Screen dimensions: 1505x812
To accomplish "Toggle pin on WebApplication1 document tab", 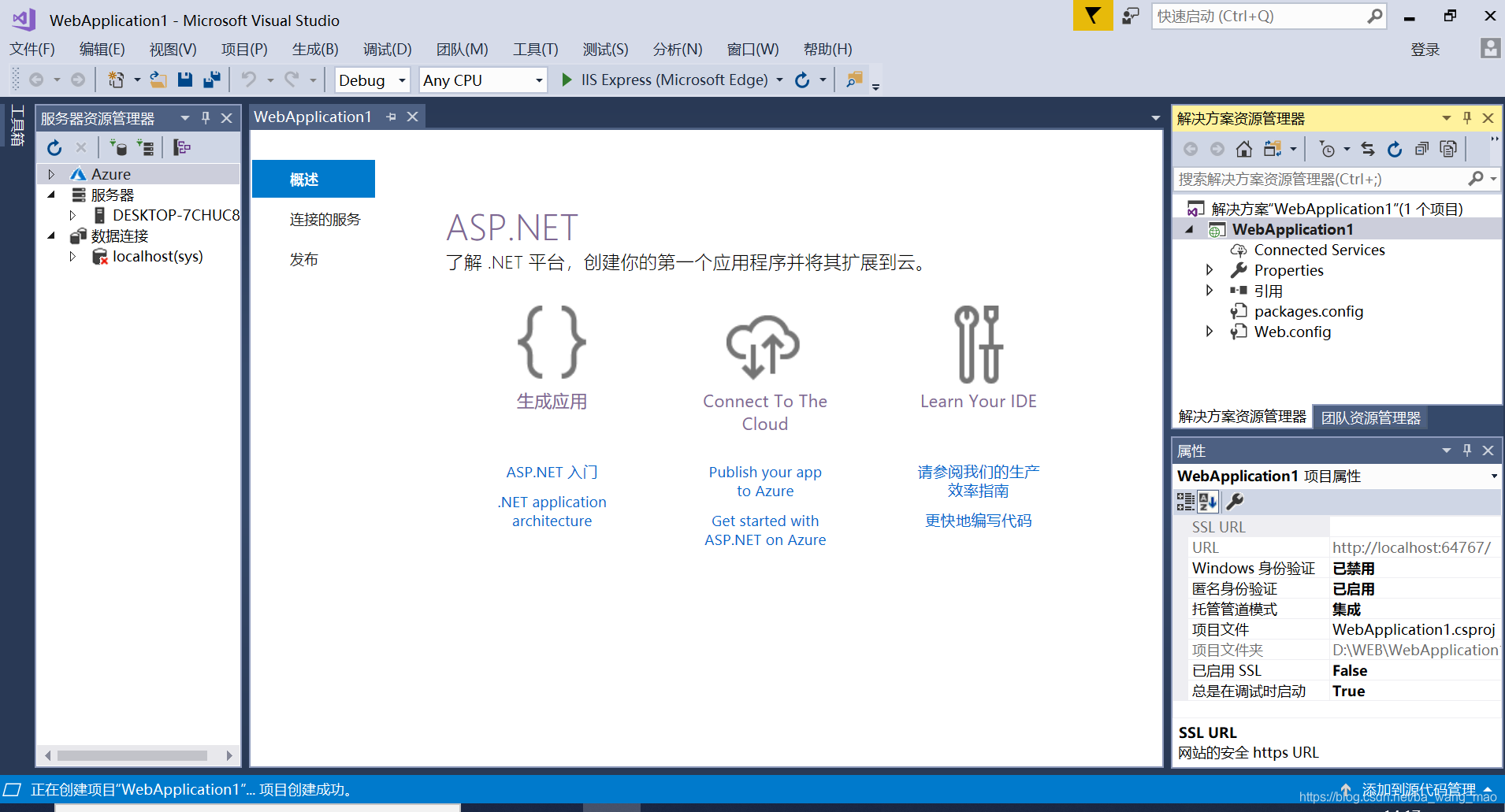I will [391, 117].
